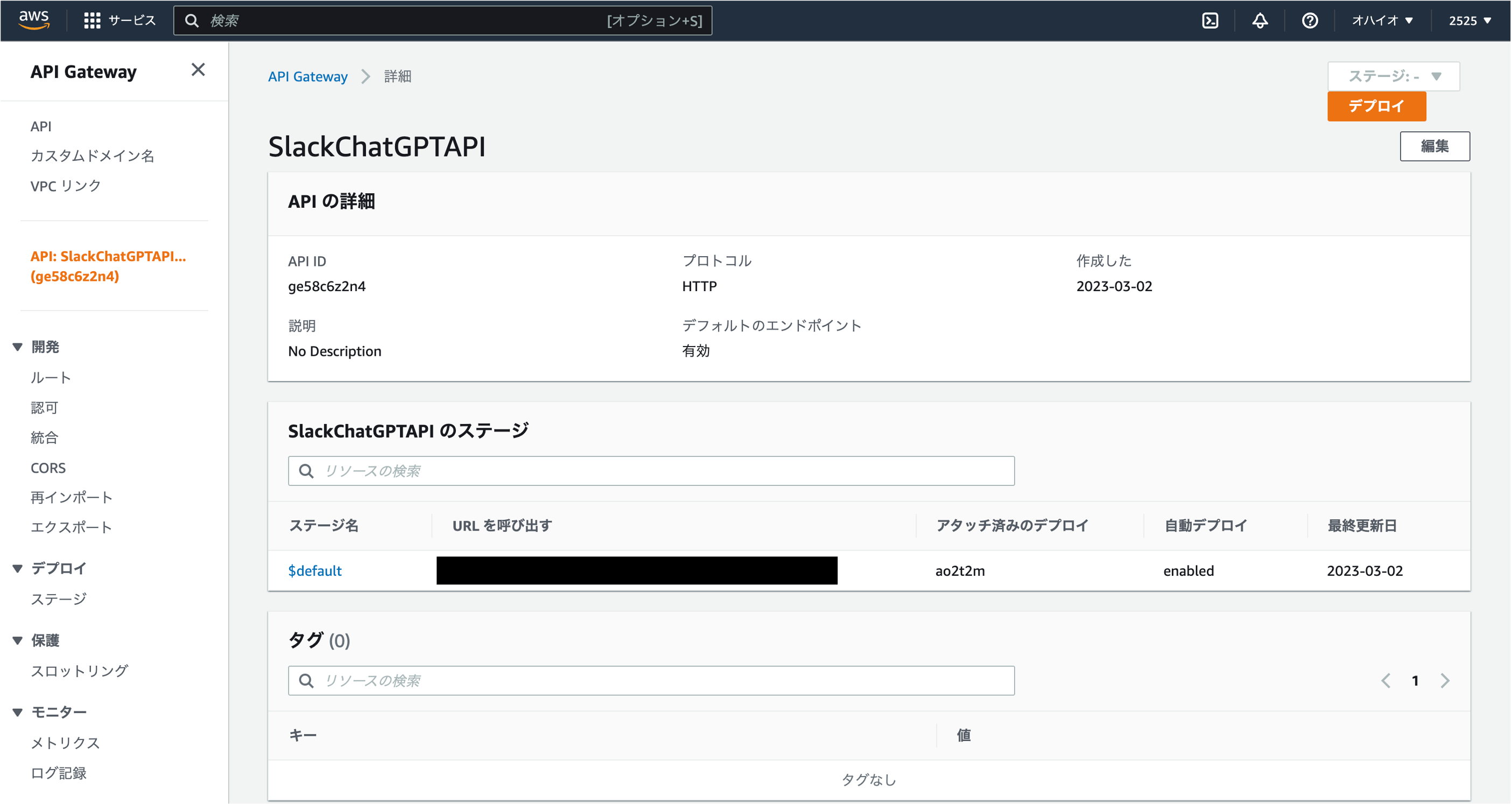Open the オハイオ region dropdown

click(1382, 20)
